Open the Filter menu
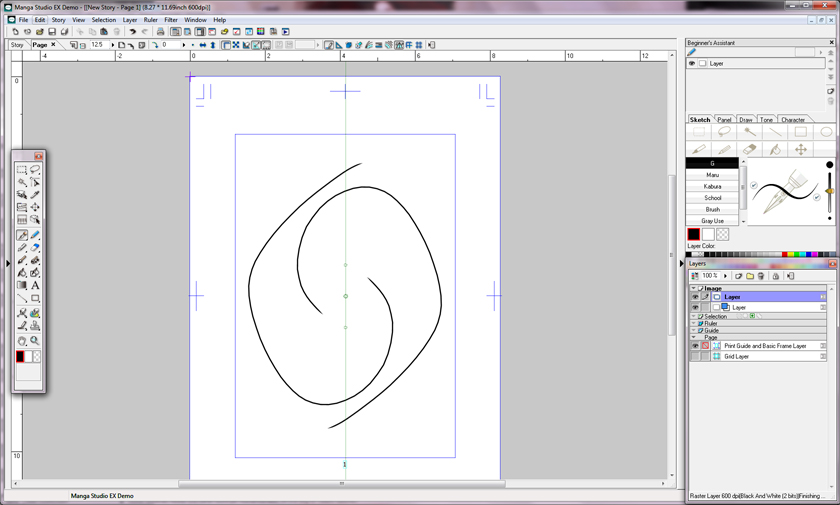 click(x=171, y=20)
